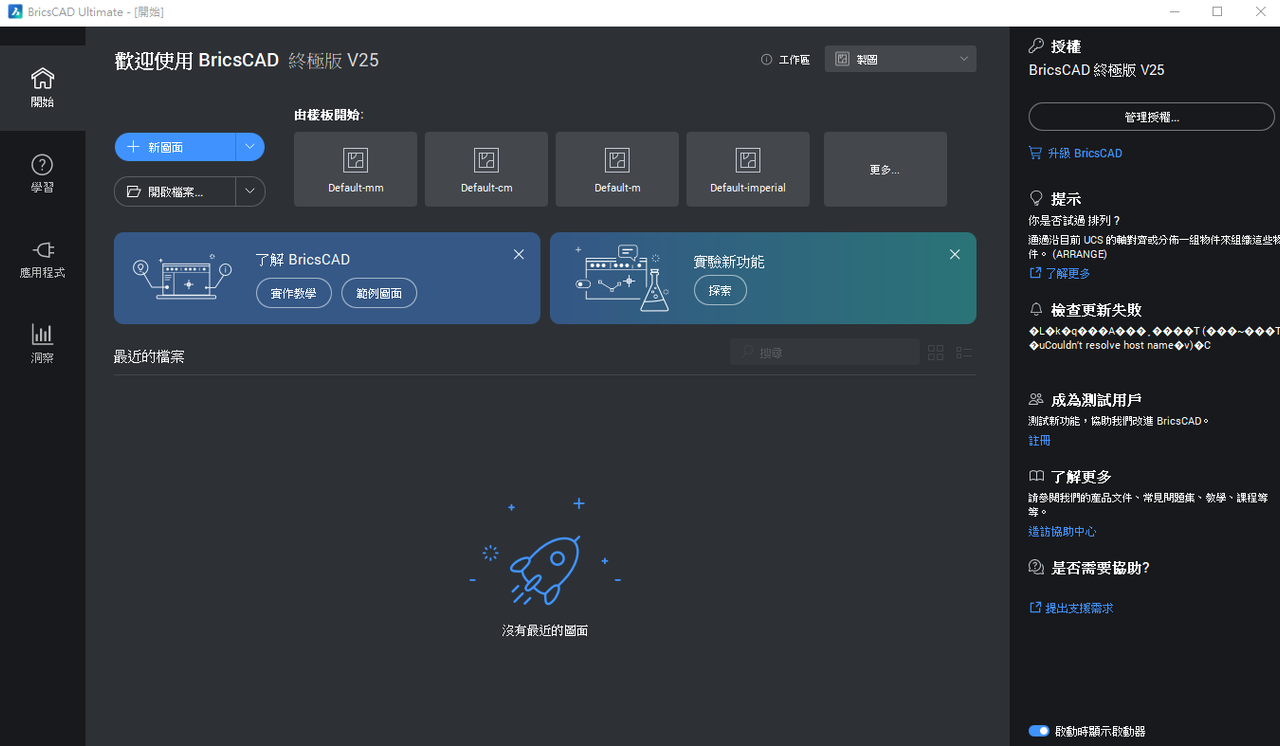Open the 應用程式 apps section
This screenshot has height=746, width=1280.
tap(42, 259)
